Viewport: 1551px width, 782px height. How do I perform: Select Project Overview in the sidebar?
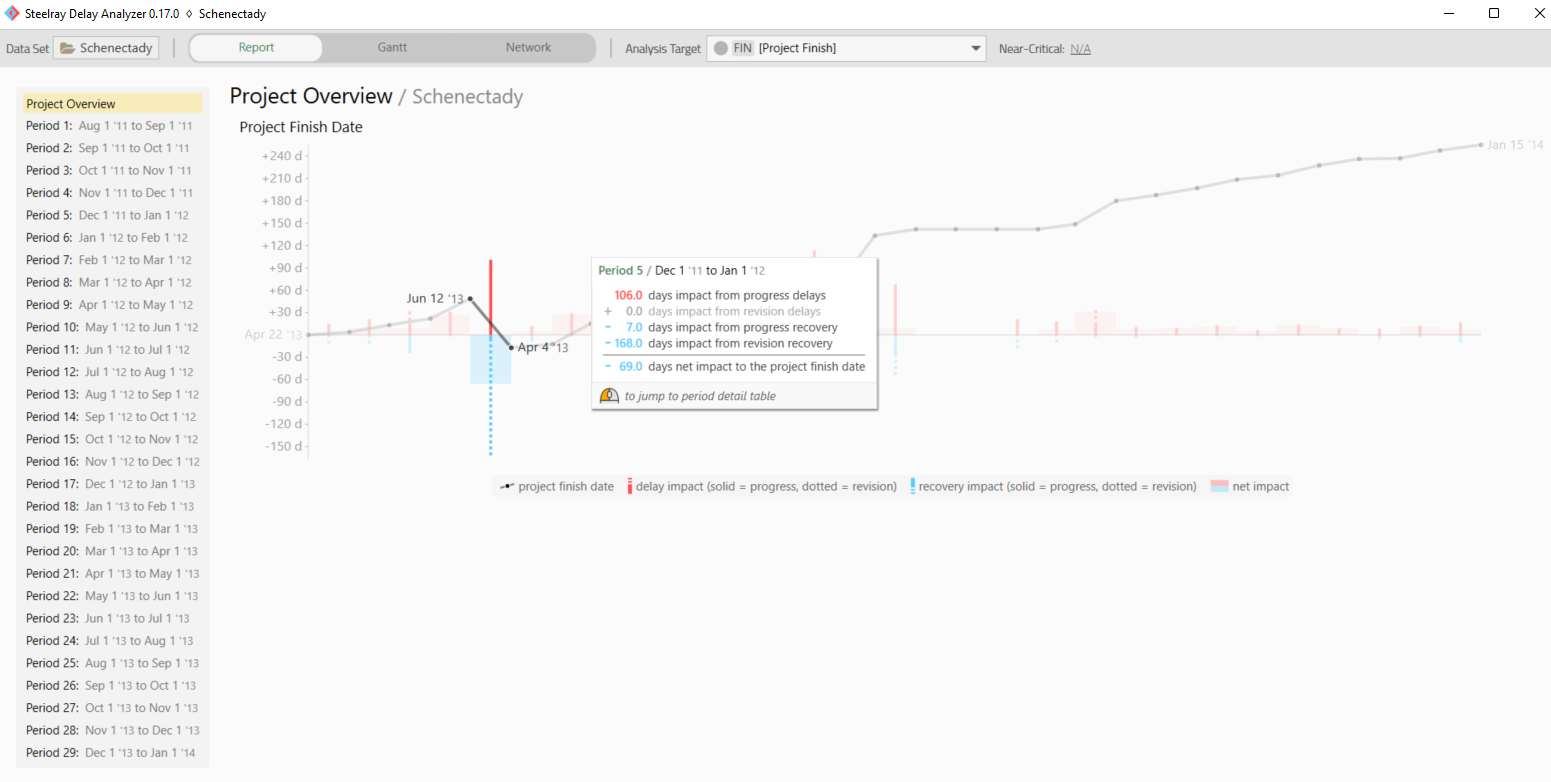click(71, 104)
